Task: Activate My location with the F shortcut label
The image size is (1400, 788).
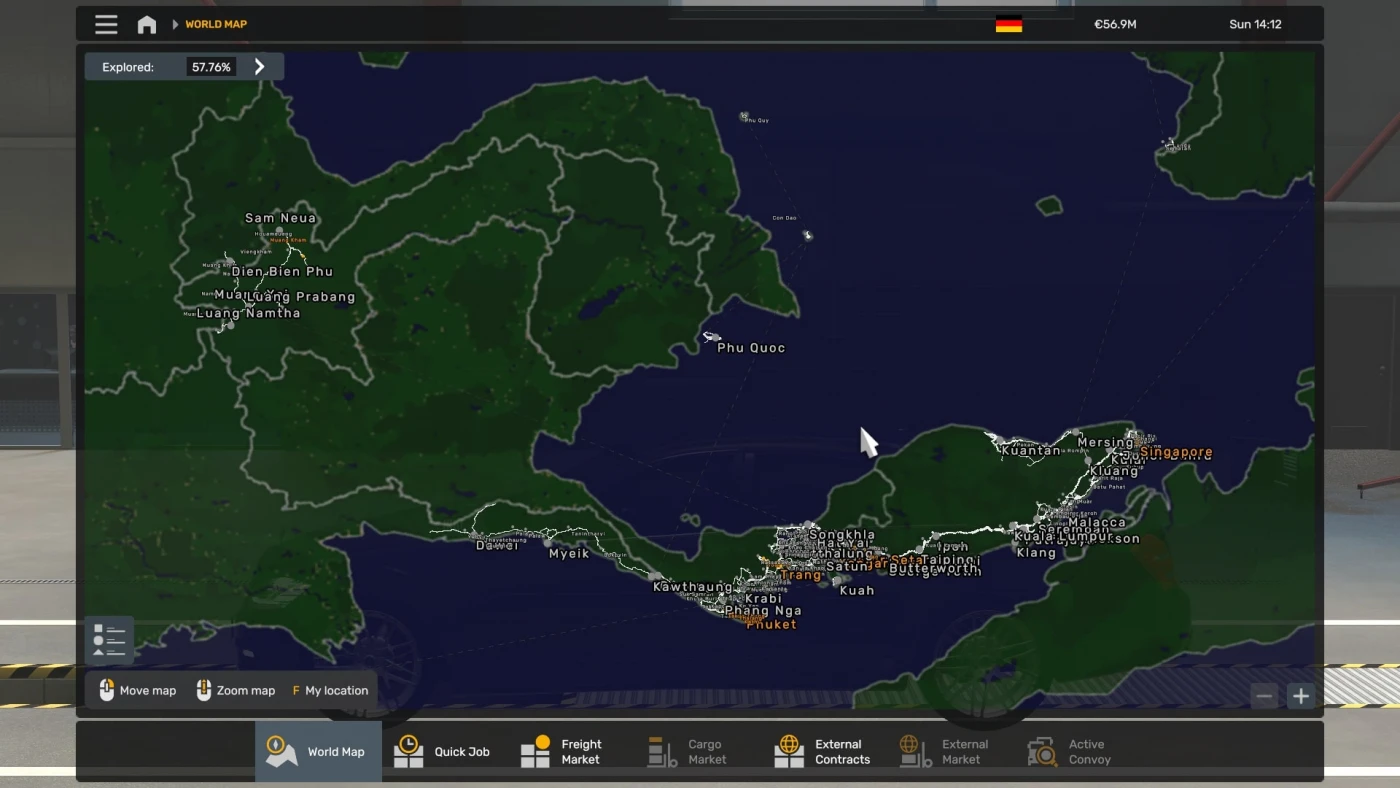Action: tap(295, 690)
